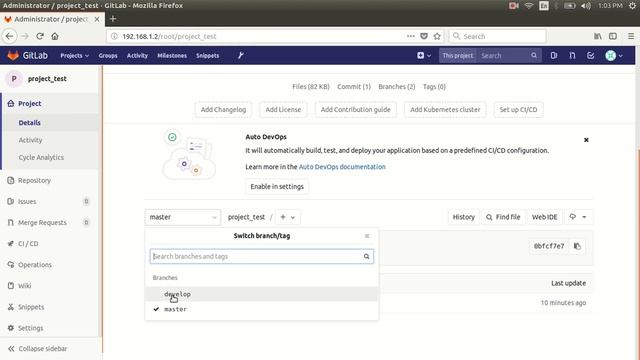Toggle Firefox sidebar view icon
The width and height of the screenshot is (640, 360).
pos(613,36)
